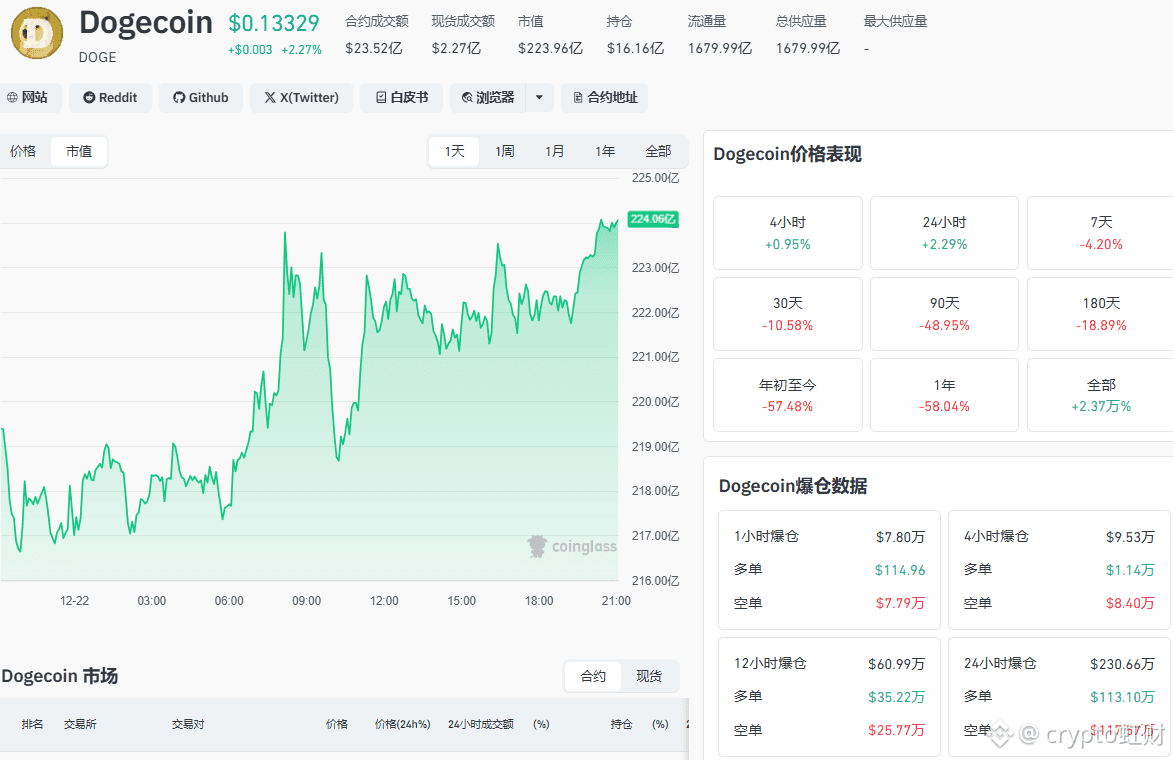Click the $0.13329 price value
Viewport: 1173px width, 760px height.
tap(274, 24)
